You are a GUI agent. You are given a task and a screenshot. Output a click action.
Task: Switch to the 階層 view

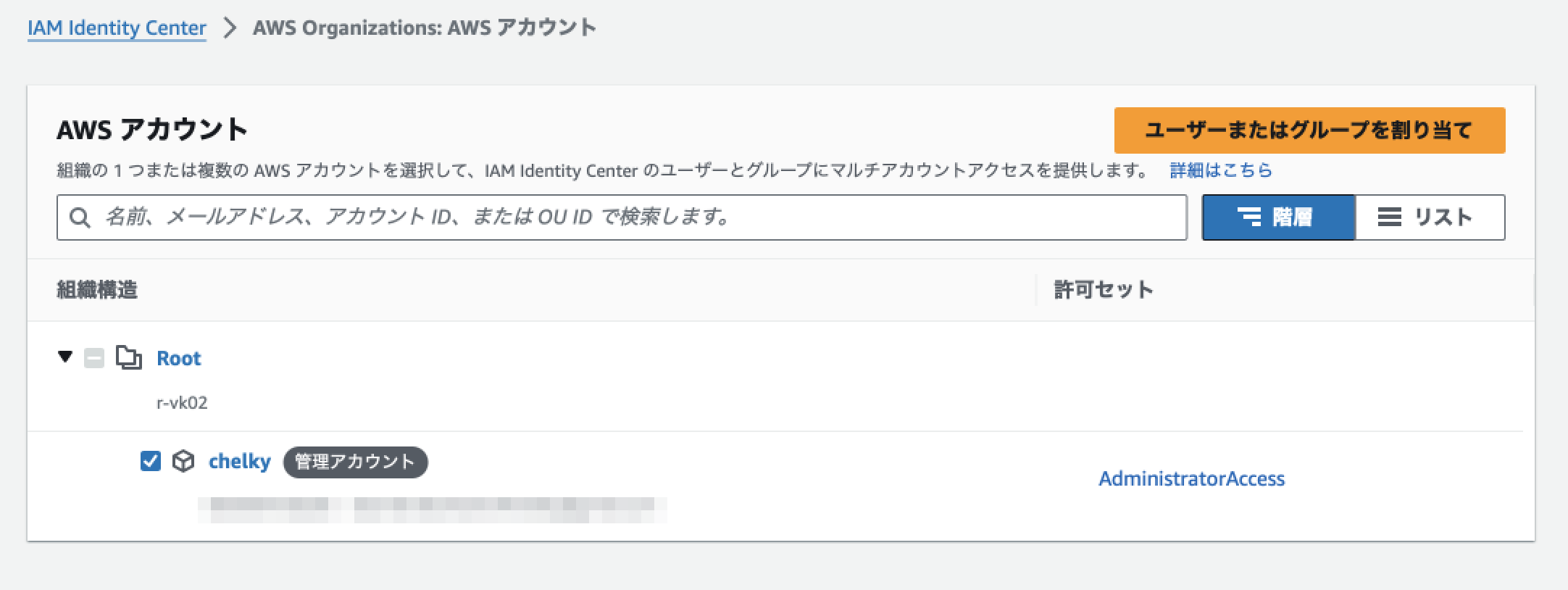pos(1277,217)
